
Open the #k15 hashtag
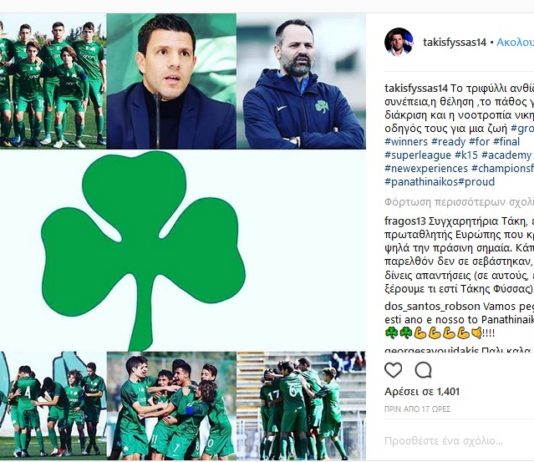click(x=467, y=155)
